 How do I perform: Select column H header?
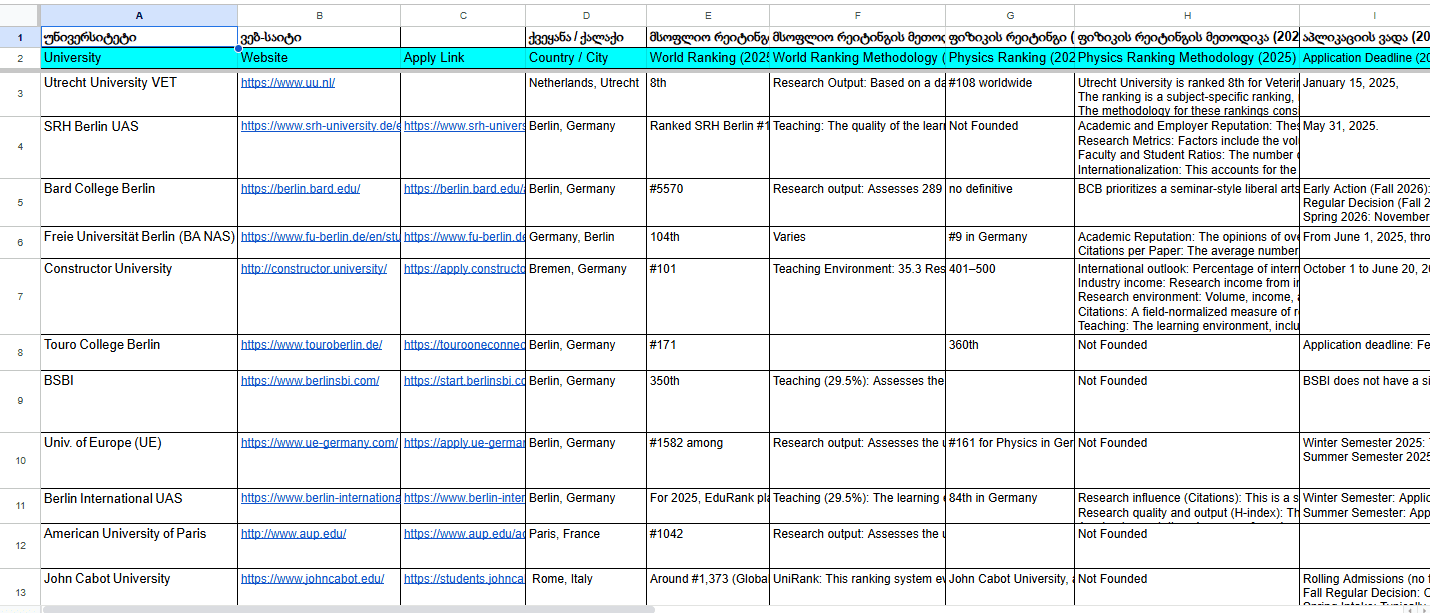tap(1187, 15)
